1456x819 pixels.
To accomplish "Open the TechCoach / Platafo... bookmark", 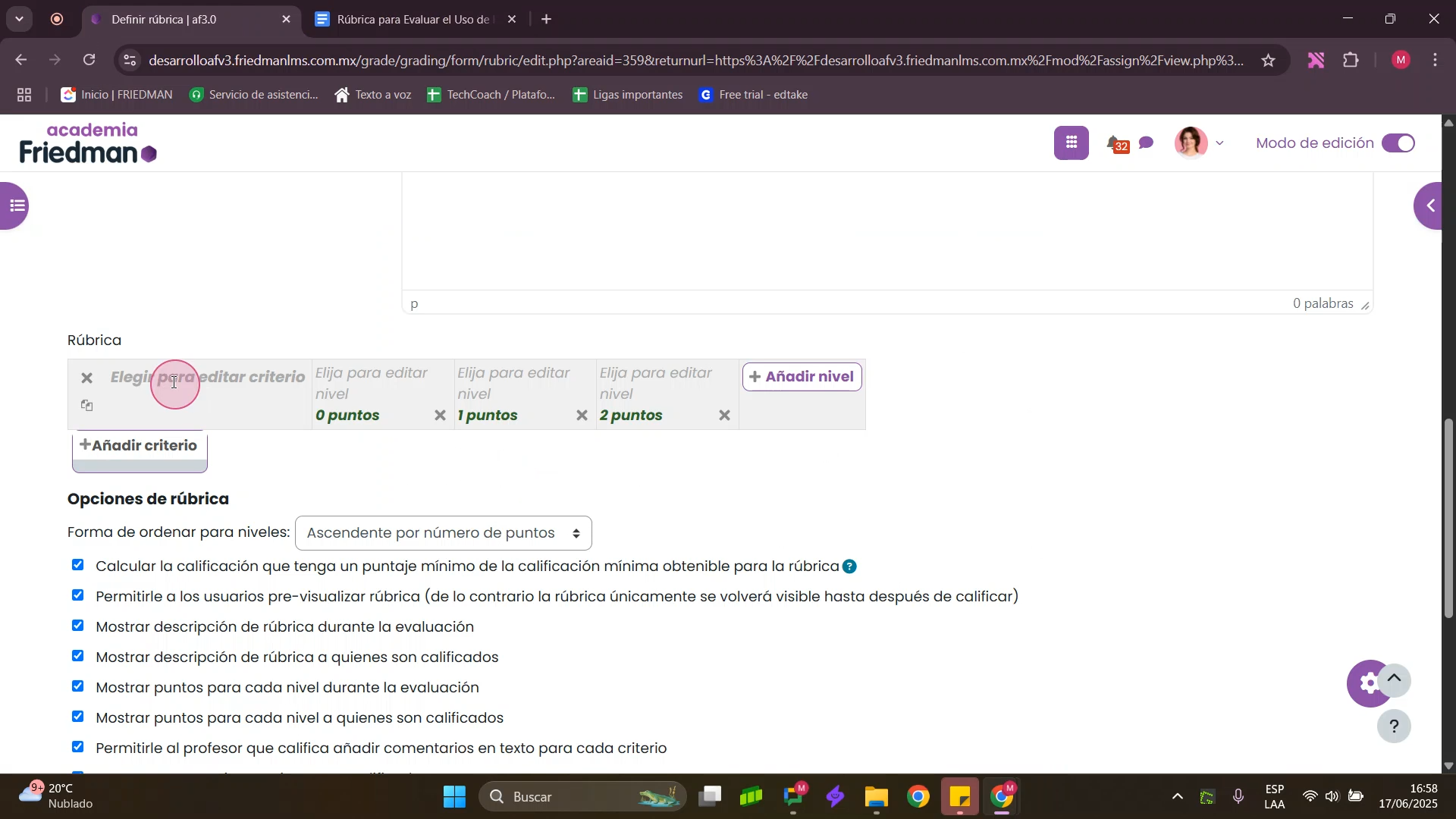I will (491, 95).
